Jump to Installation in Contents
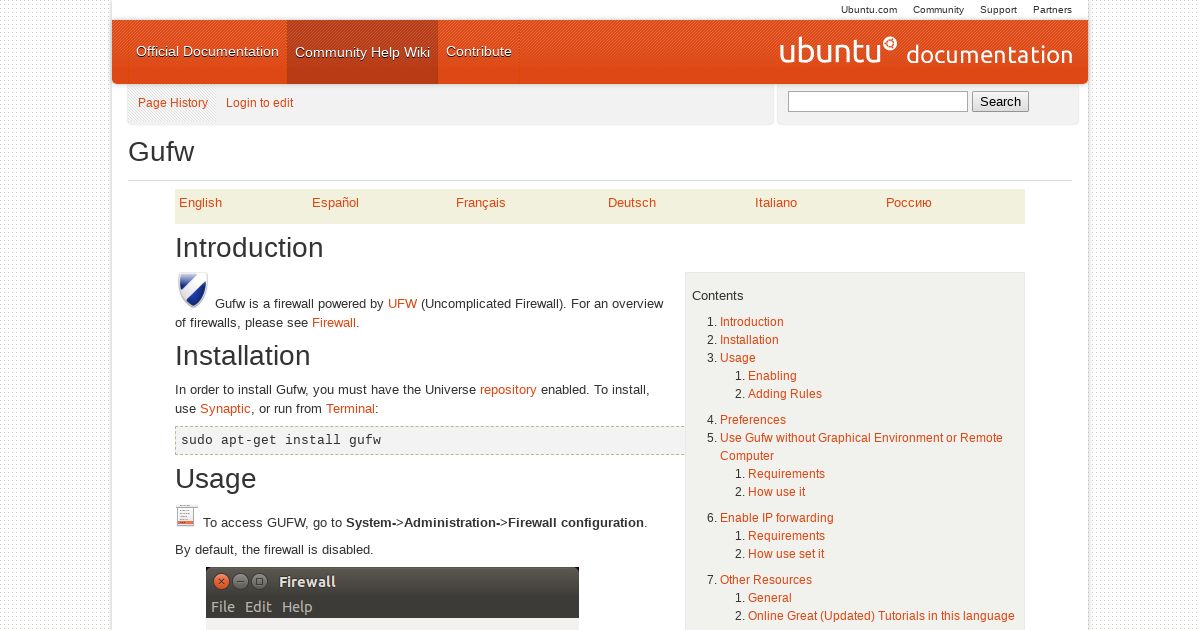 (x=749, y=340)
